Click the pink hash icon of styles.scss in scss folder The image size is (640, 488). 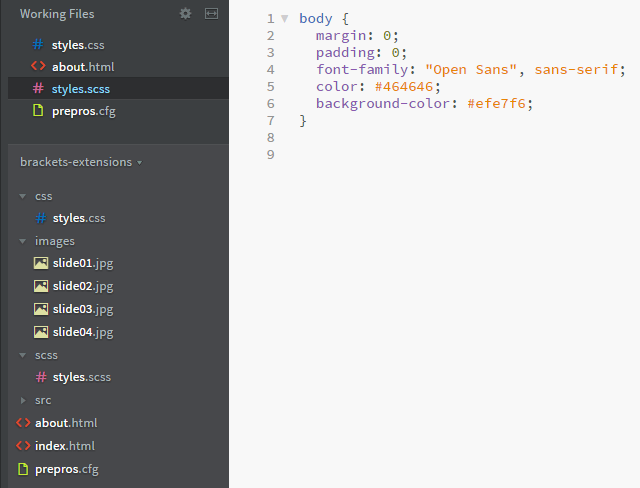(41, 377)
